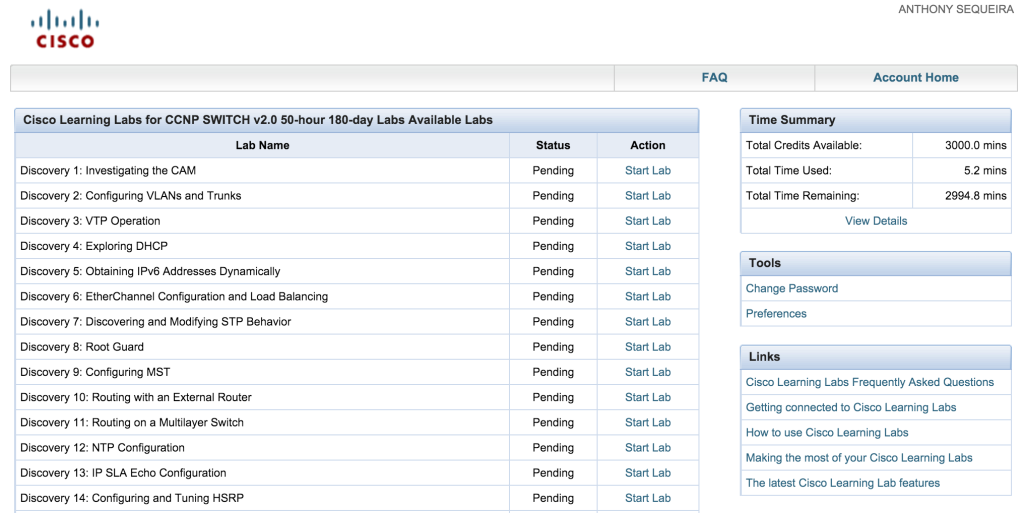Click the Links panel header

point(876,357)
